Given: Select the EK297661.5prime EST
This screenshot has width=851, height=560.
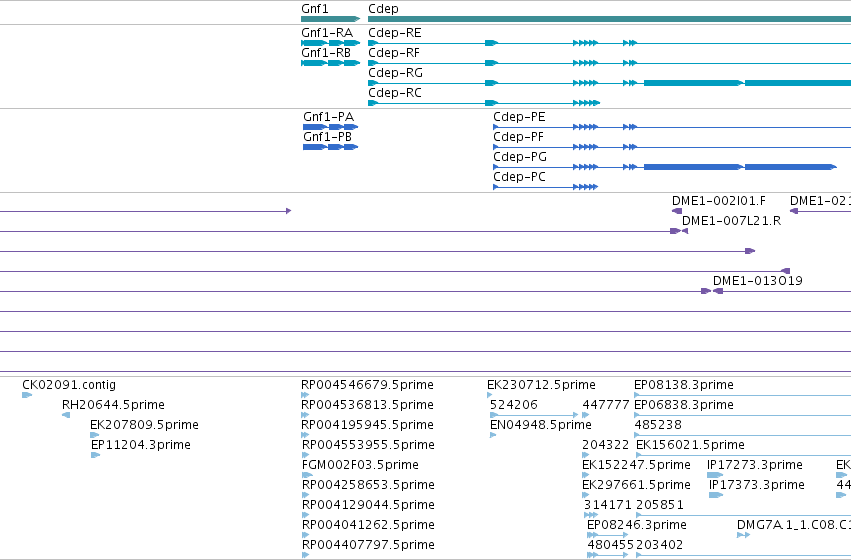Looking at the screenshot, I should tap(586, 495).
